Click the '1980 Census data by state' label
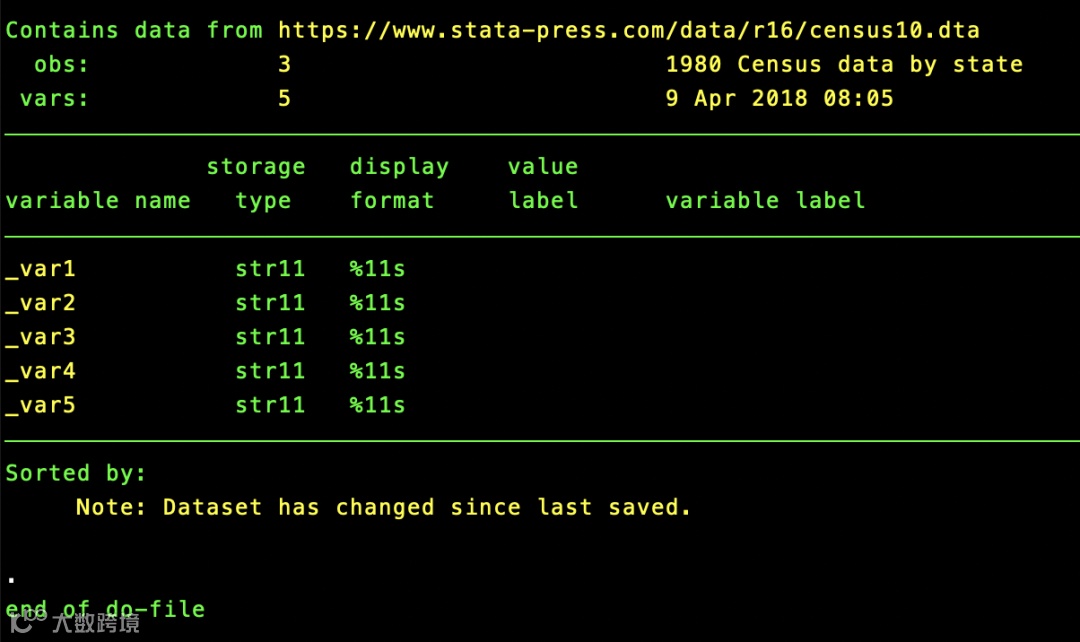The height and width of the screenshot is (642, 1080). click(844, 65)
